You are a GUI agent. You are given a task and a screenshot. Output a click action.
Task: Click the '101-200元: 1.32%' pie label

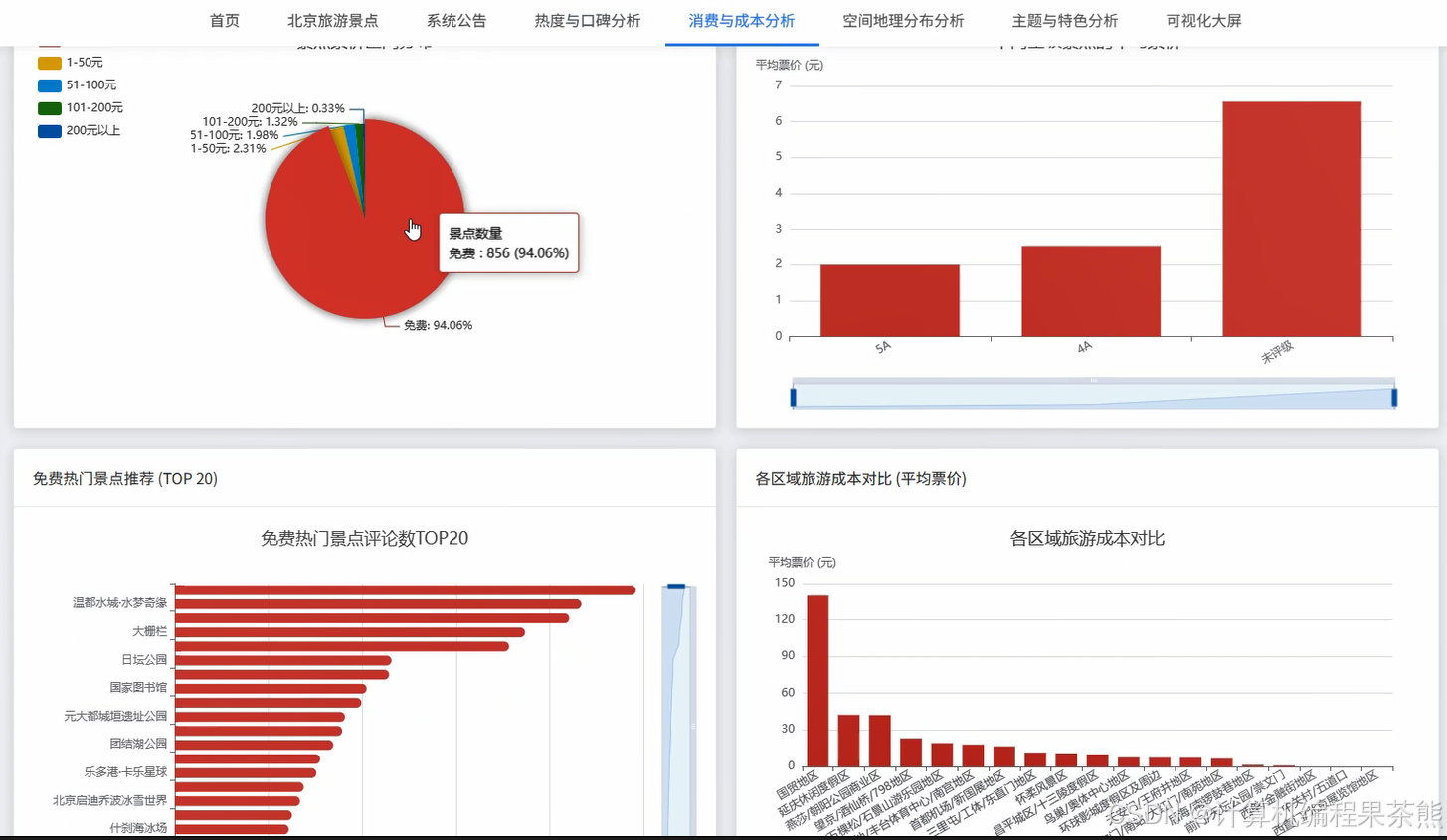pos(250,122)
